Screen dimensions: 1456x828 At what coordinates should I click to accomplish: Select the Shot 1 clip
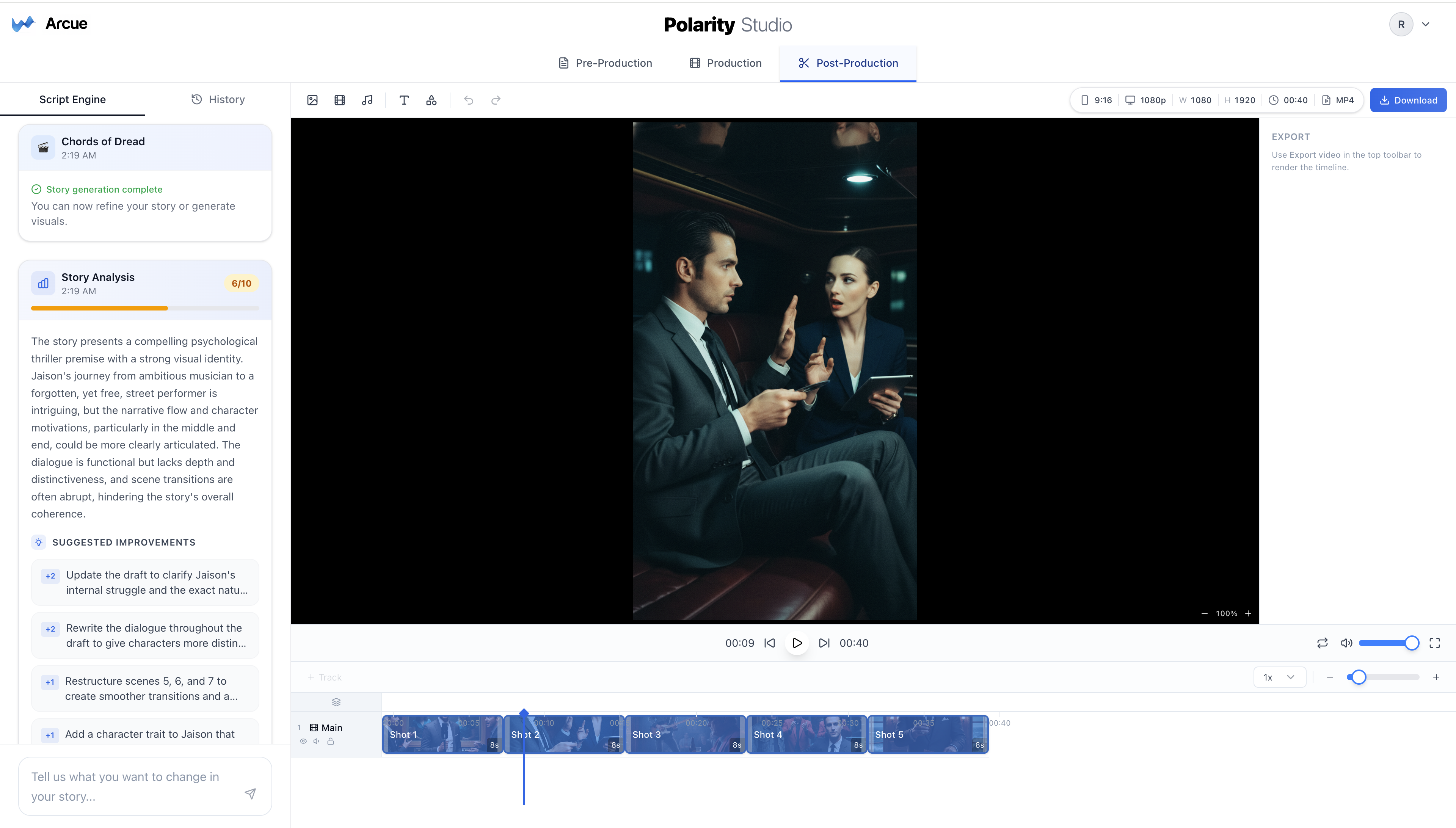coord(442,734)
